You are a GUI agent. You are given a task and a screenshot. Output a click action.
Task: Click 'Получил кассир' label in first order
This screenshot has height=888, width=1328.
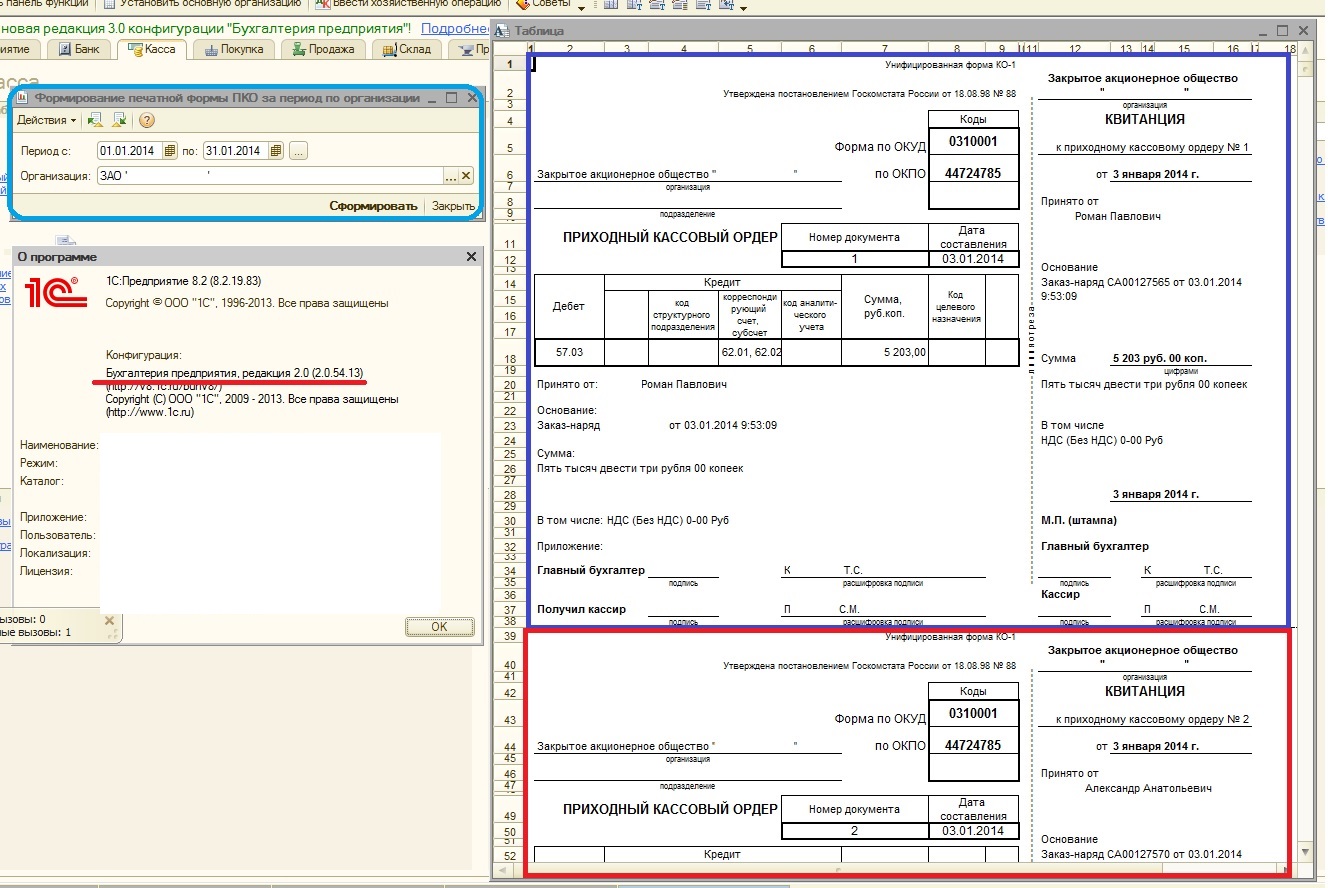[x=581, y=608]
